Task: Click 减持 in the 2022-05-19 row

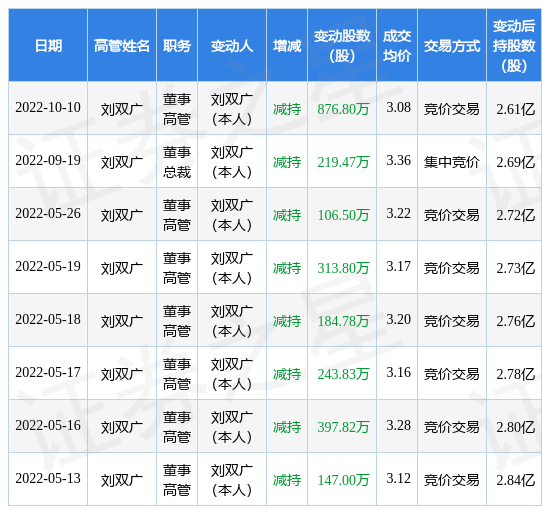Action: click(x=287, y=268)
